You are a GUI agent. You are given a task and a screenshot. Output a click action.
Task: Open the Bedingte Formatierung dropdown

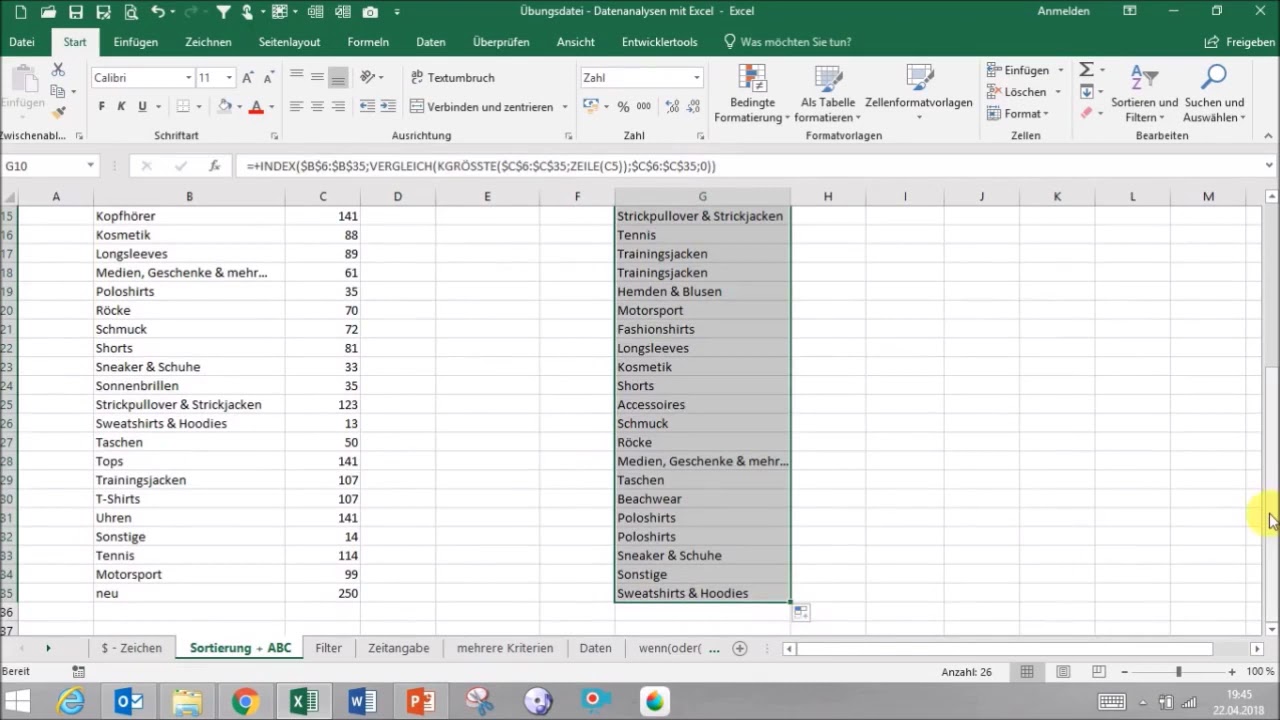[752, 95]
